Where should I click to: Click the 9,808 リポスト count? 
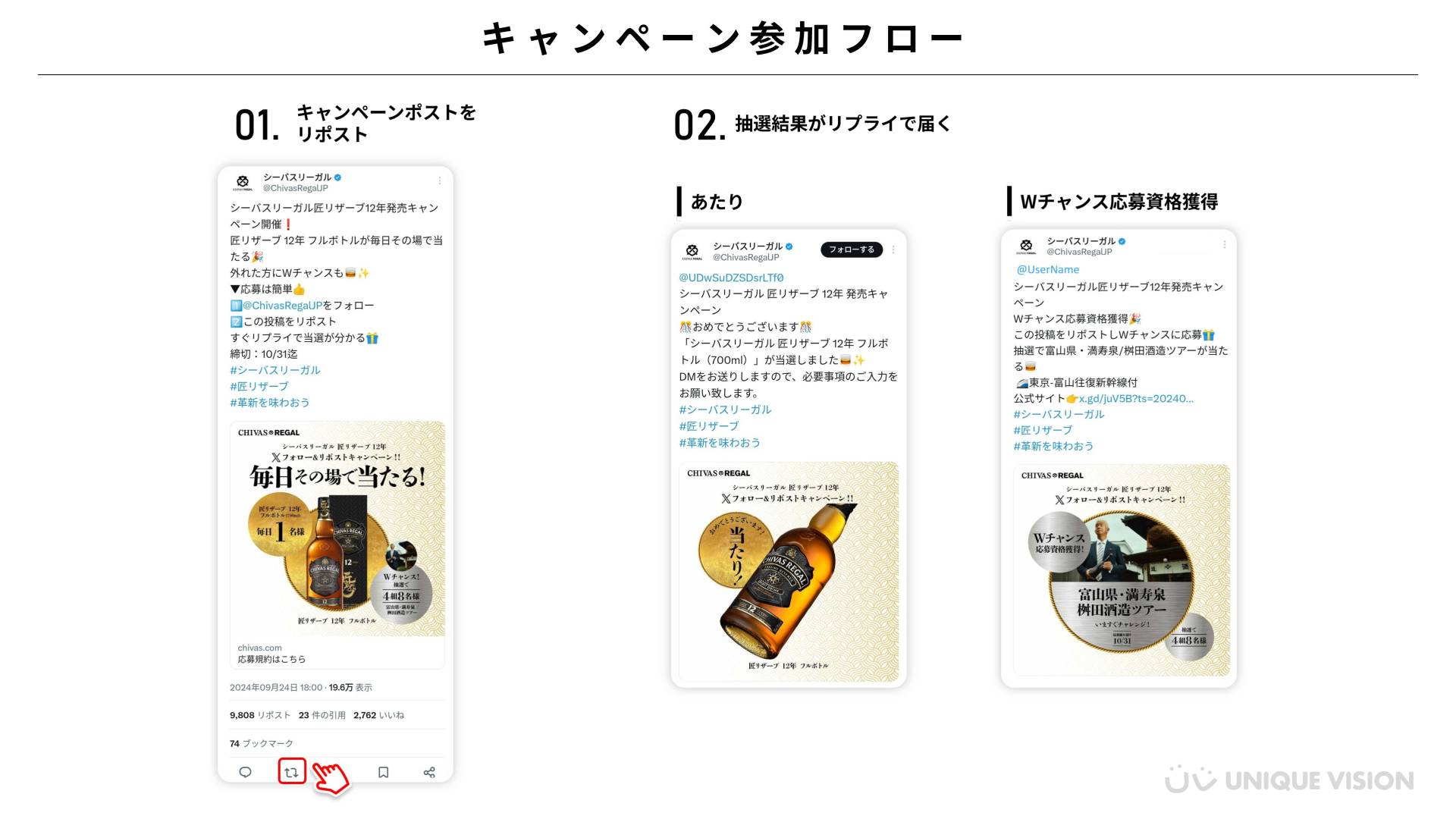pos(260,715)
